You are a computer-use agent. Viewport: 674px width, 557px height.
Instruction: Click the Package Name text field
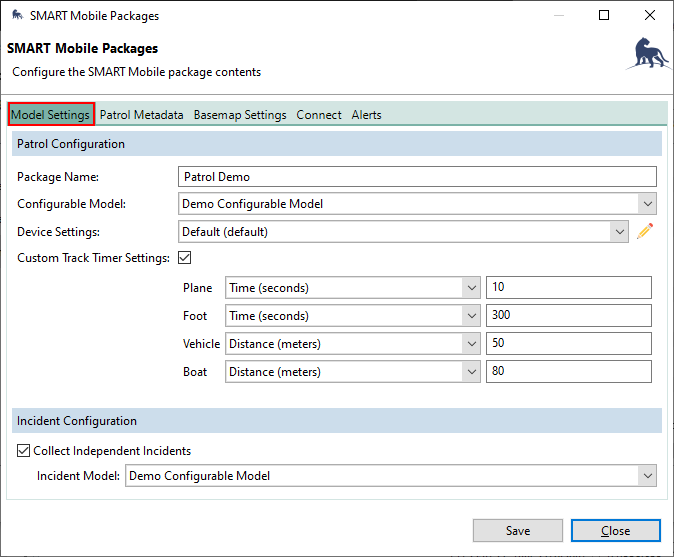coord(417,177)
